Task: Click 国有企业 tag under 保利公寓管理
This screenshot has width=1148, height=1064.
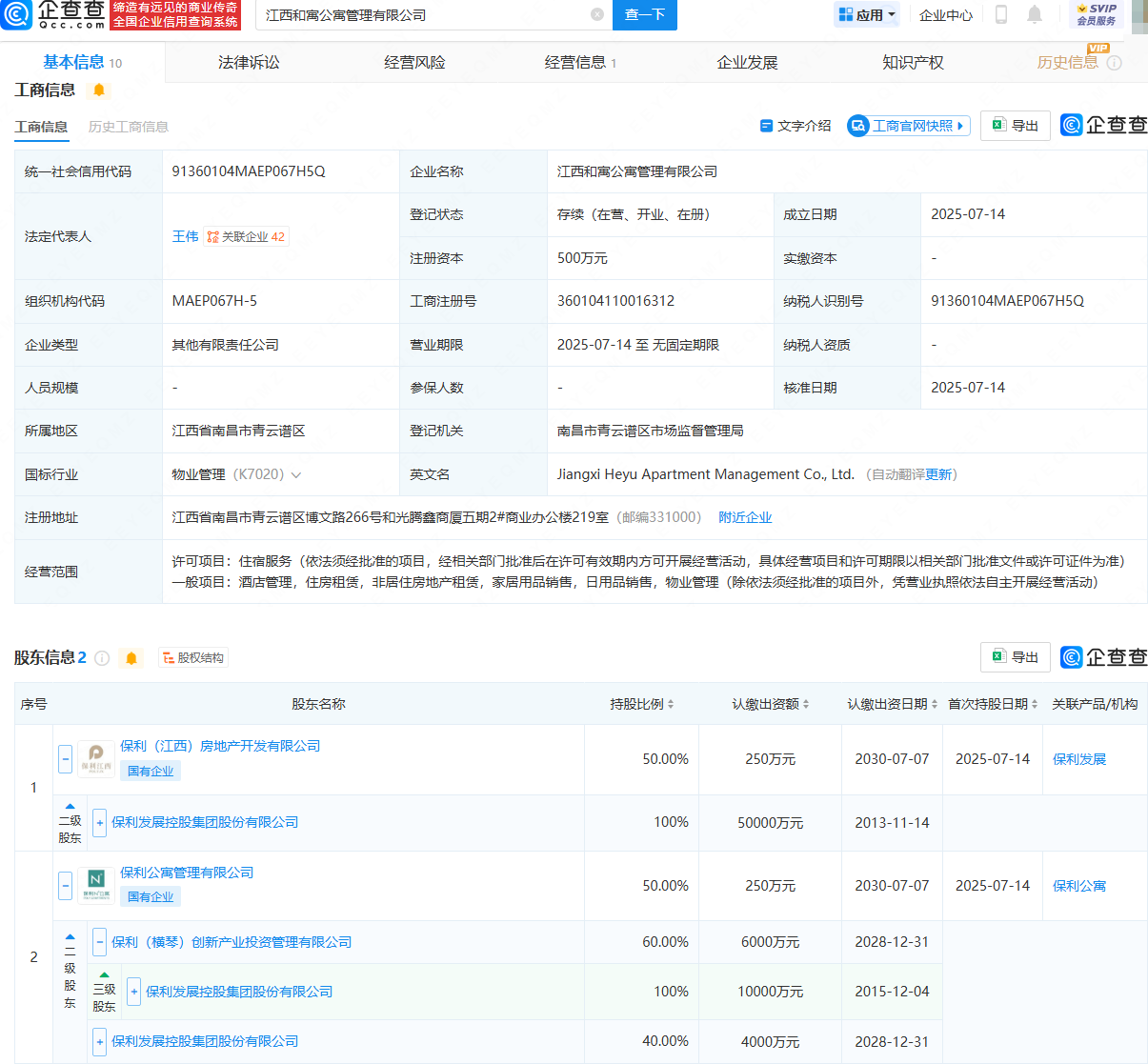Action: pos(151,897)
